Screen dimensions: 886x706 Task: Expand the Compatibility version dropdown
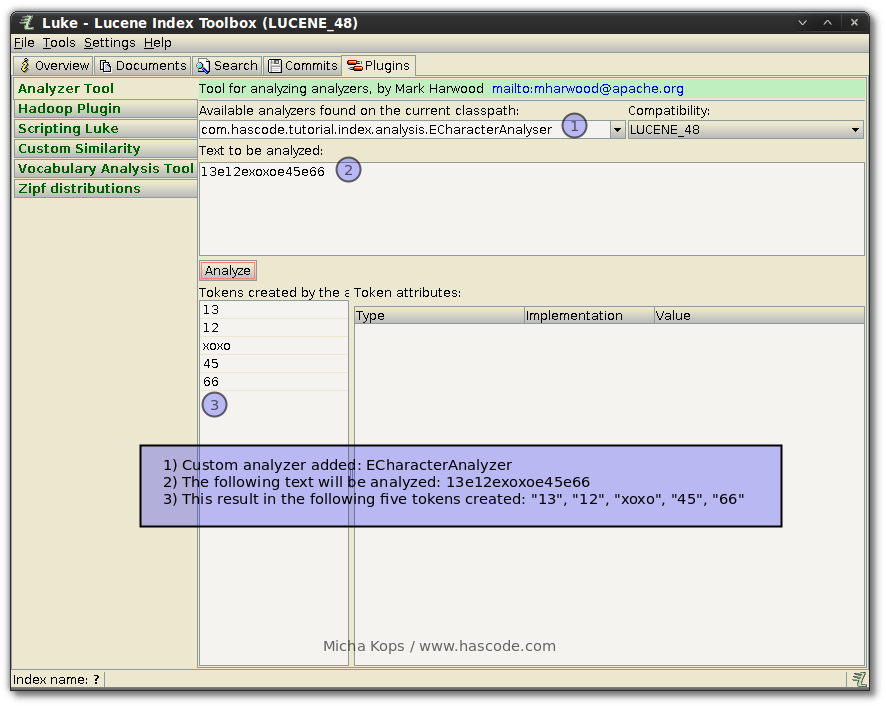pyautogui.click(x=856, y=130)
